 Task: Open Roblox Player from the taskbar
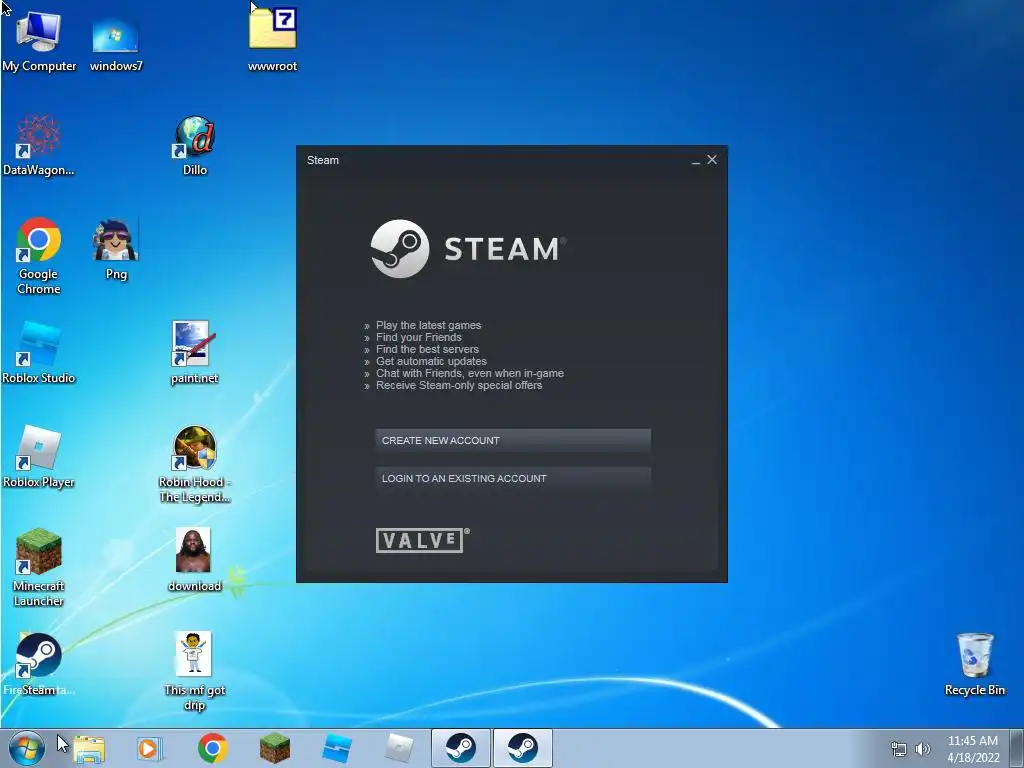tap(399, 748)
